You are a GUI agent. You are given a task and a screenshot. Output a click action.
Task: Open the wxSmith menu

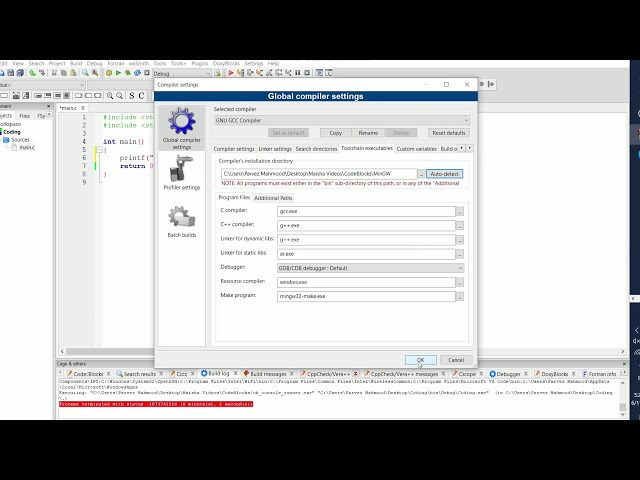tap(139, 64)
